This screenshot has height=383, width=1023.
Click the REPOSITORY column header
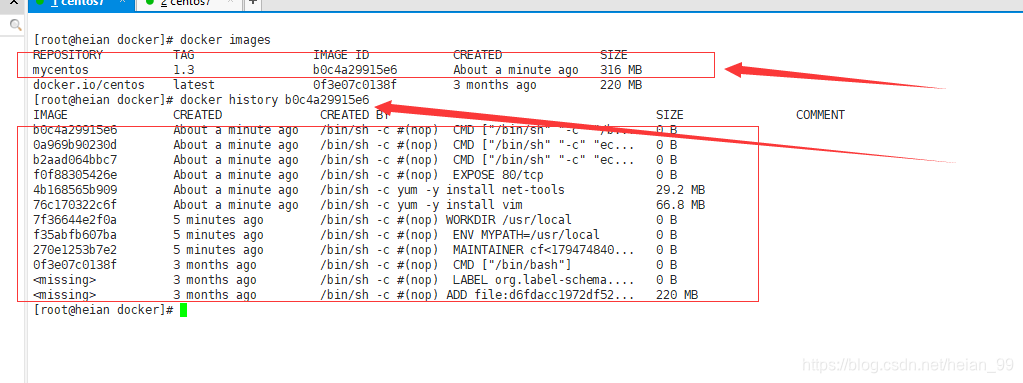click(68, 55)
